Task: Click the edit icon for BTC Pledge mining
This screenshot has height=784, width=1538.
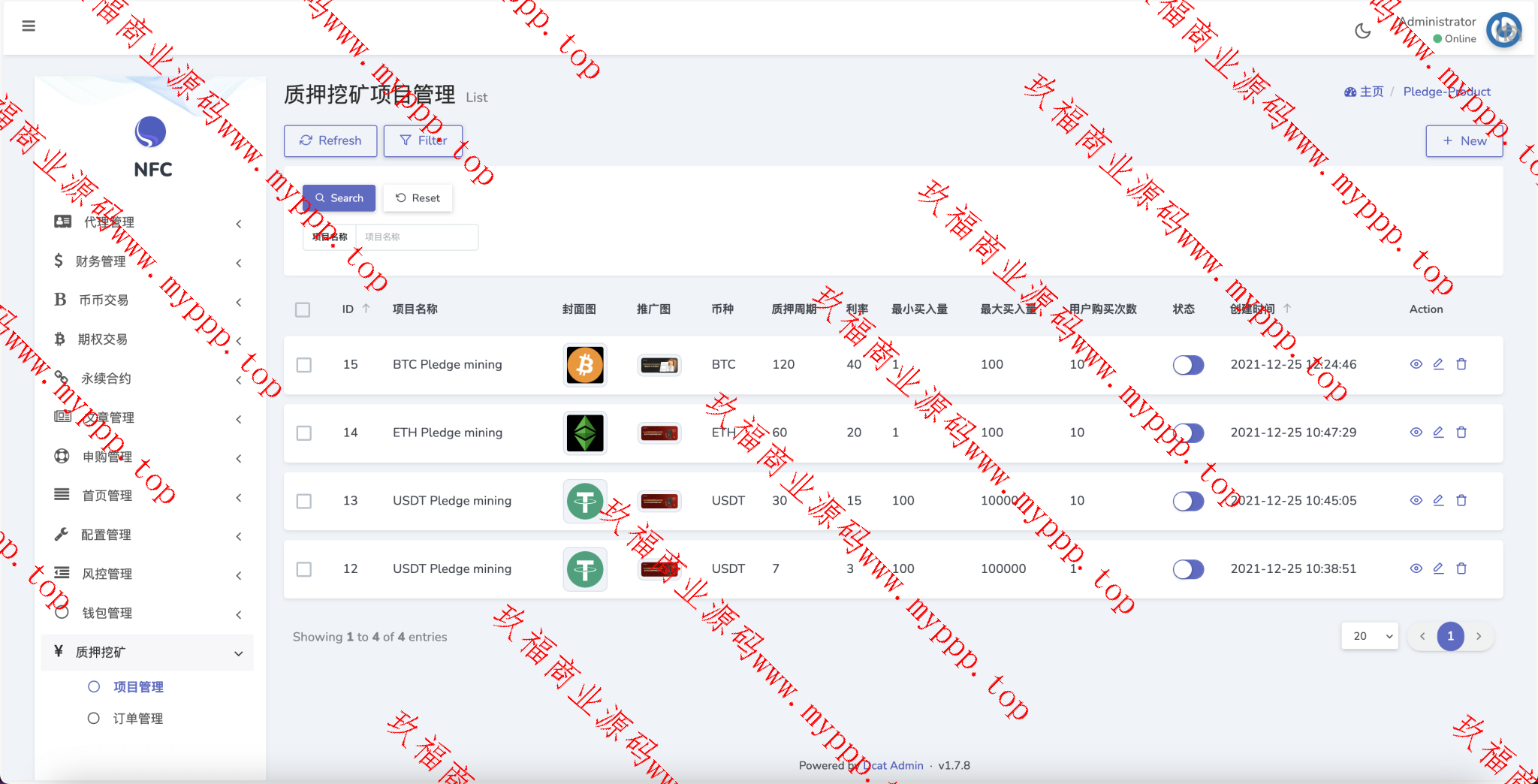Action: click(x=1438, y=364)
